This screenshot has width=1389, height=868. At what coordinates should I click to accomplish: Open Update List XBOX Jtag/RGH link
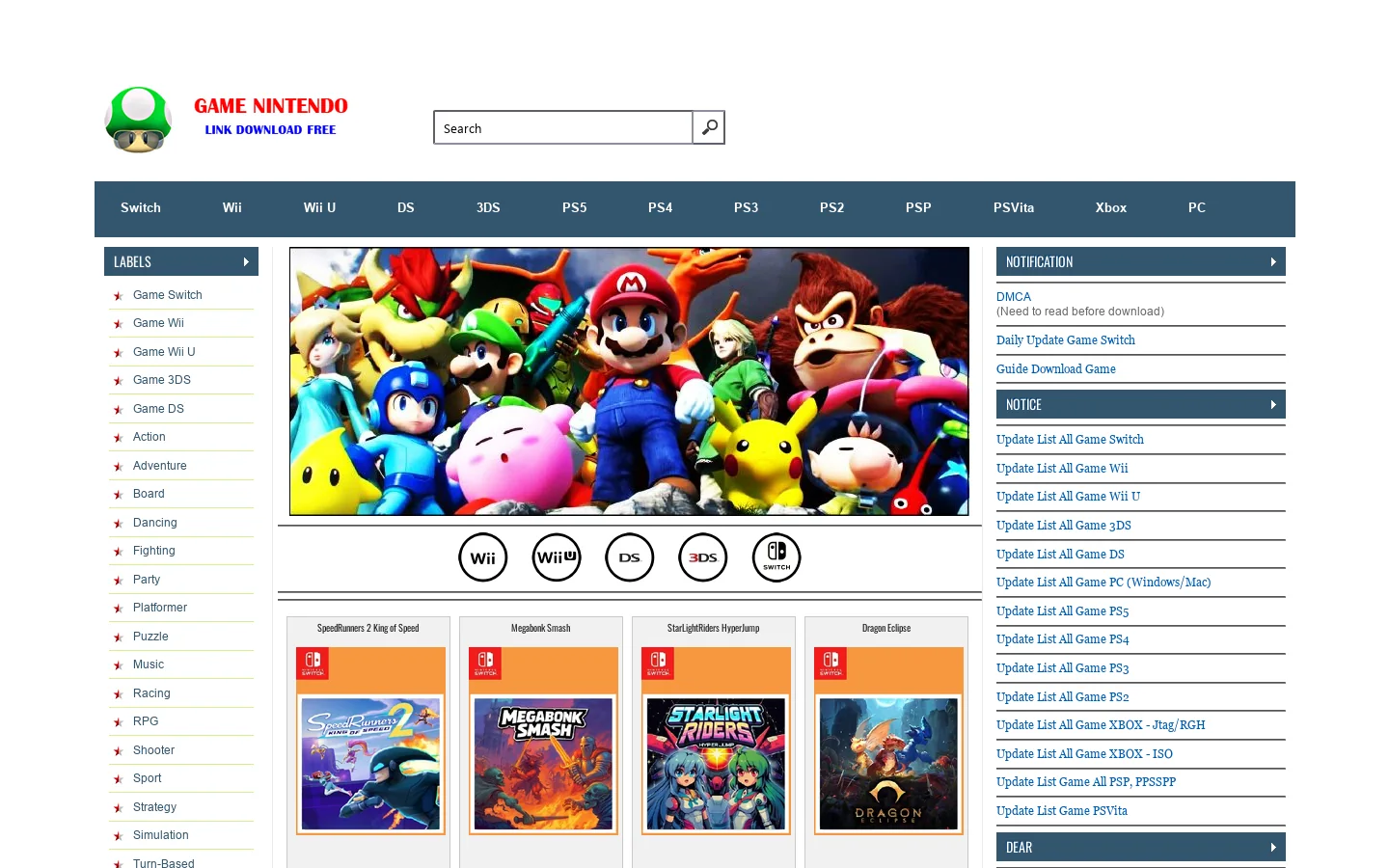pyautogui.click(x=1101, y=725)
